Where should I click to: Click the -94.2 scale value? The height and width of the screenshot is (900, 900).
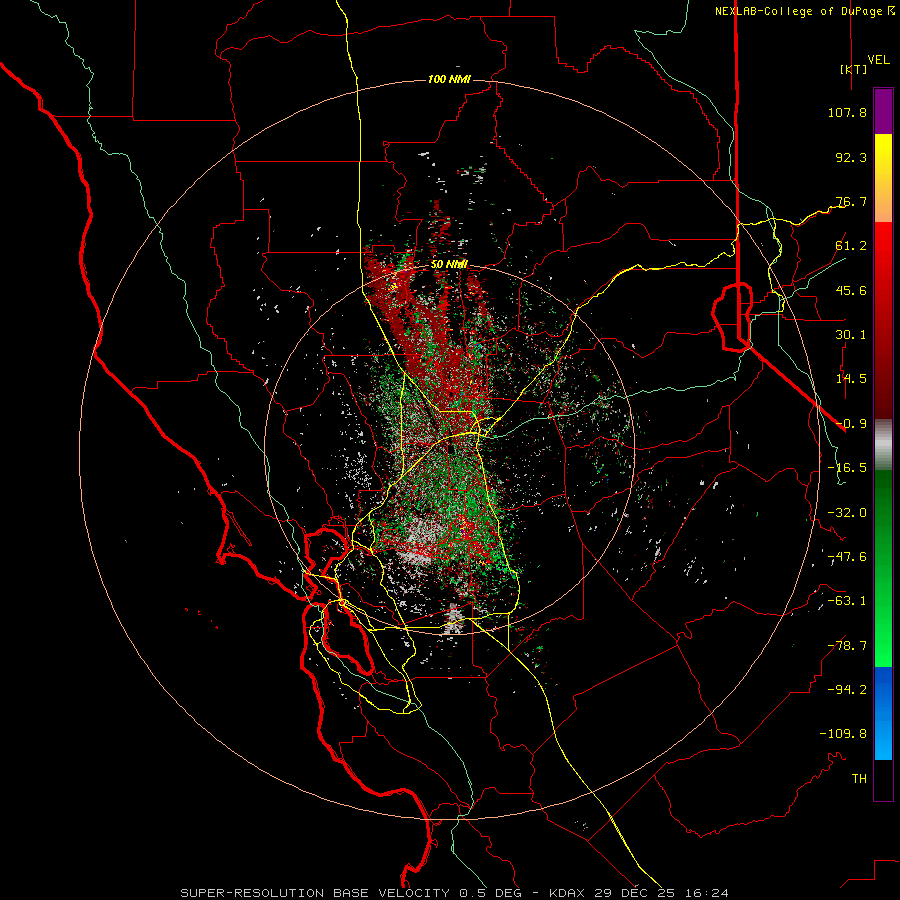pos(847,690)
